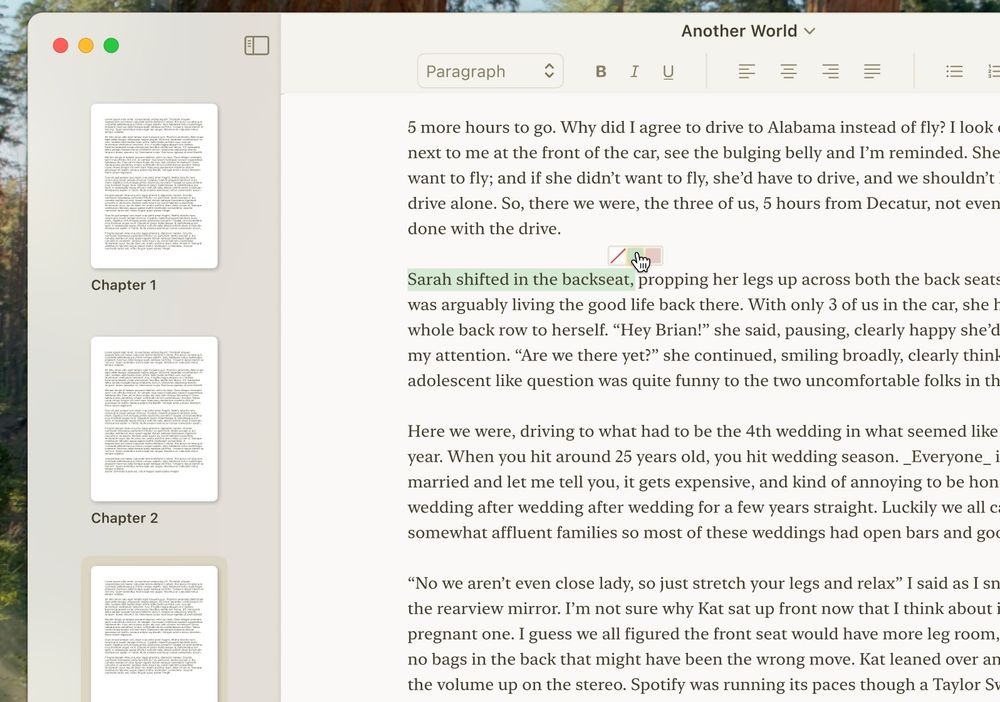Viewport: 1000px width, 702px height.
Task: Click highlighted text 'Sarah shifted in the backseat,'
Action: tap(520, 279)
